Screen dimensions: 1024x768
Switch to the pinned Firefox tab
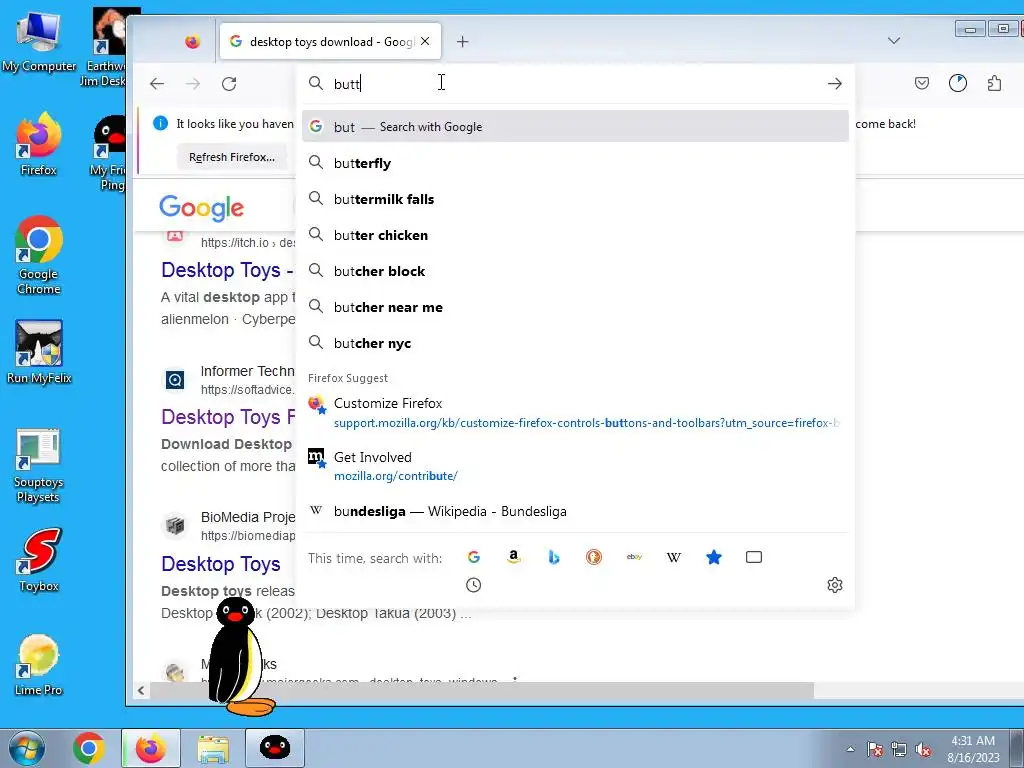click(x=192, y=42)
